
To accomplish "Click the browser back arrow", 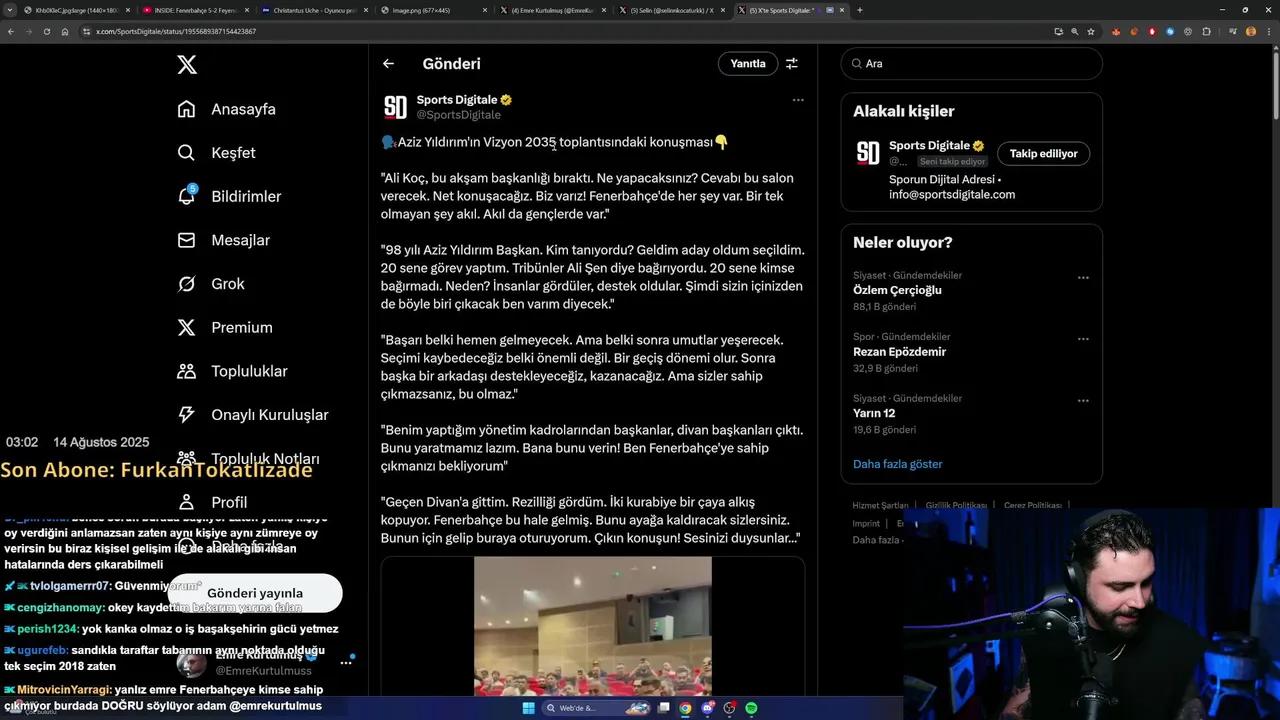I will [x=11, y=31].
